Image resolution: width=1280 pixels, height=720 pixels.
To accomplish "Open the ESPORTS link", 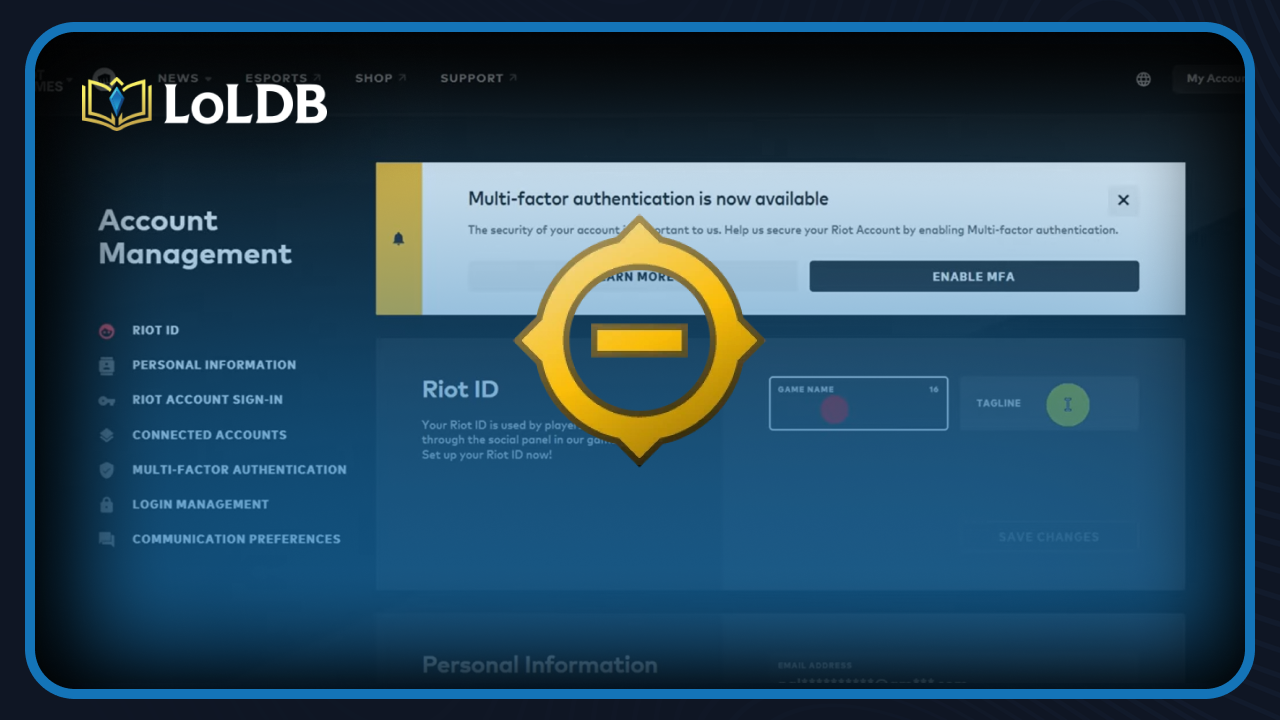I will click(283, 78).
